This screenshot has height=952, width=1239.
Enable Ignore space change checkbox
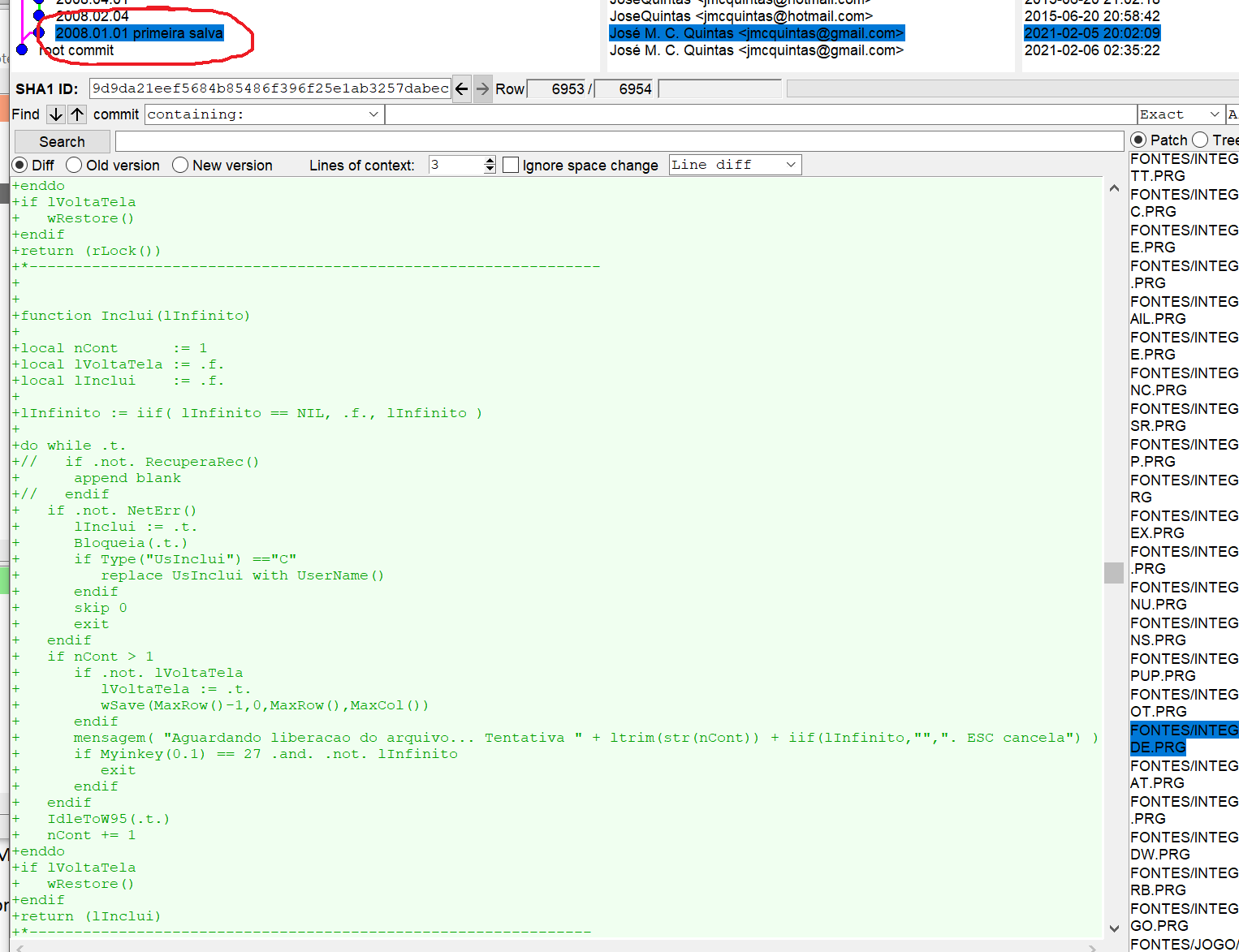511,166
